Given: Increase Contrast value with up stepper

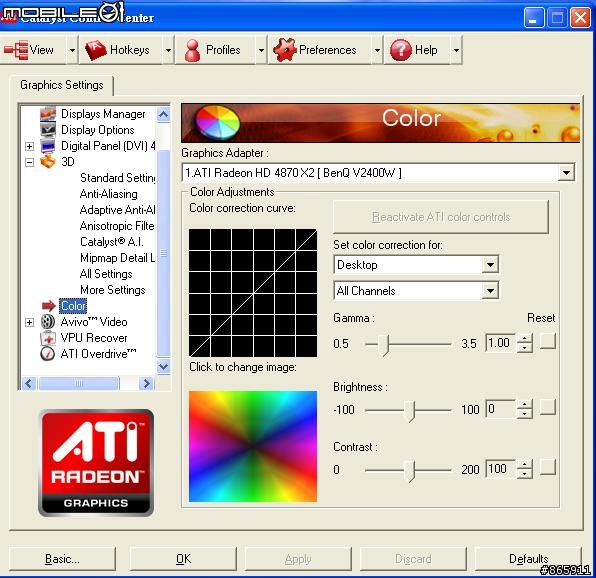Looking at the screenshot, I should click(x=525, y=464).
